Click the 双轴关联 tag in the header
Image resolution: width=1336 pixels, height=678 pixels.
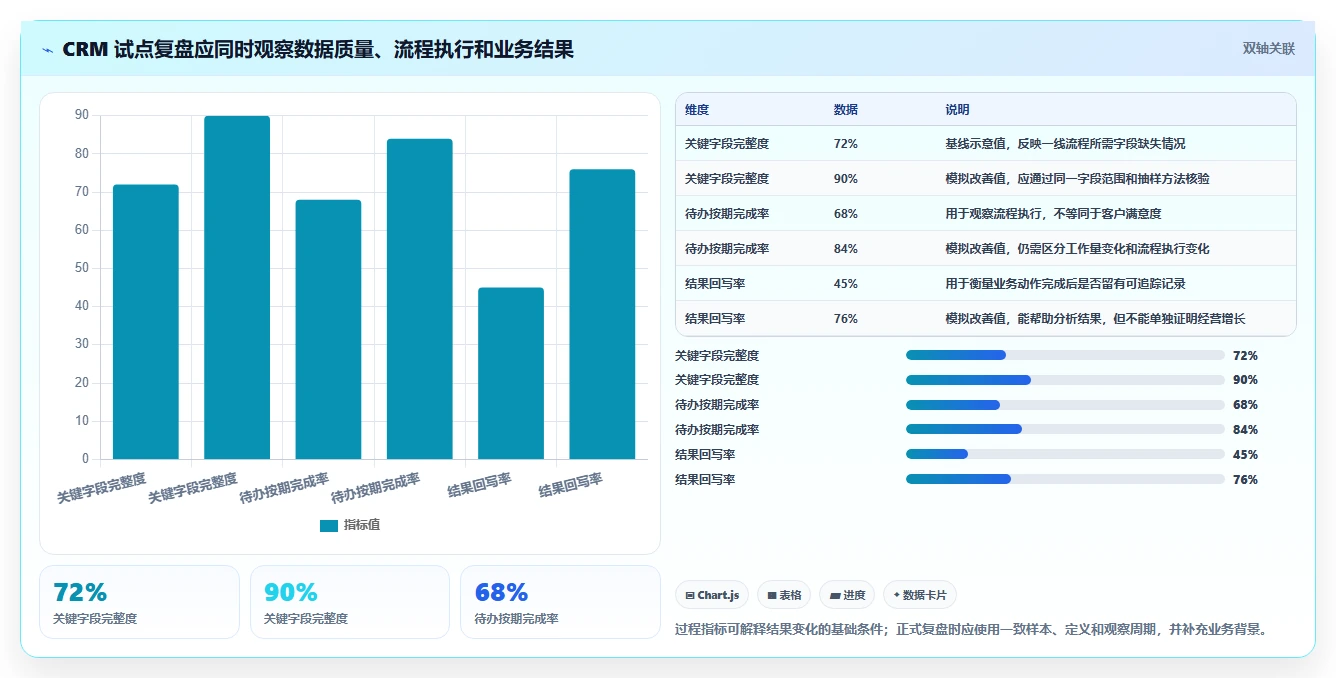[x=1268, y=49]
